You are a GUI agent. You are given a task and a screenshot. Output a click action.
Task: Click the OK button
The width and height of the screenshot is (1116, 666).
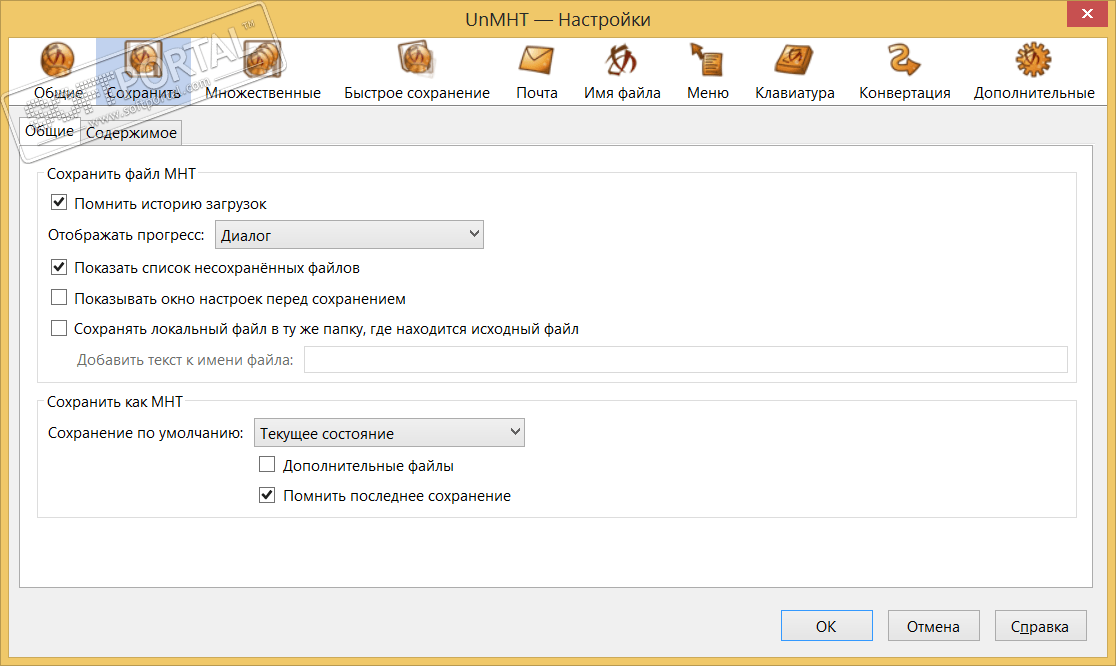(826, 625)
